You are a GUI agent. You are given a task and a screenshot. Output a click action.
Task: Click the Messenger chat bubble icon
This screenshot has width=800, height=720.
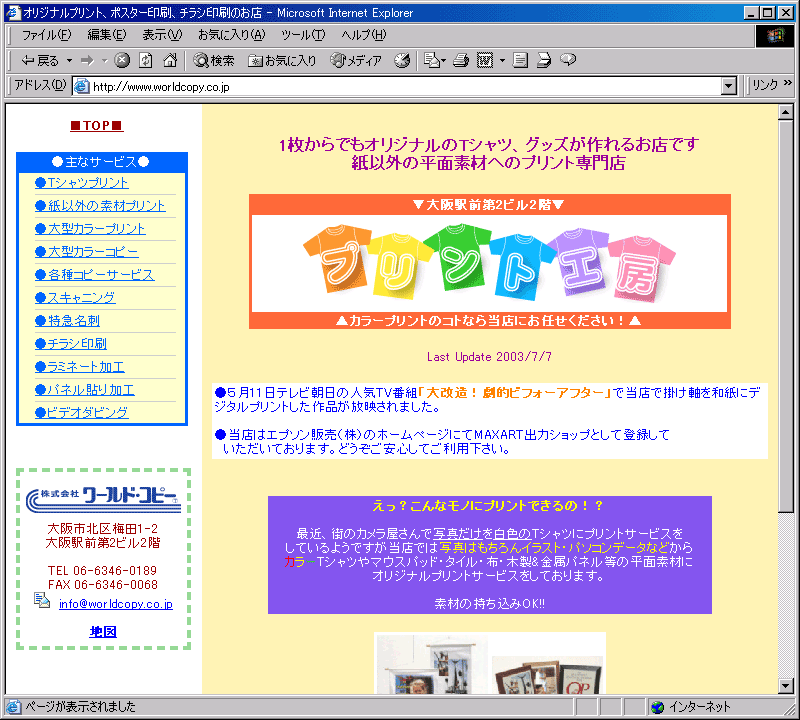[568, 60]
